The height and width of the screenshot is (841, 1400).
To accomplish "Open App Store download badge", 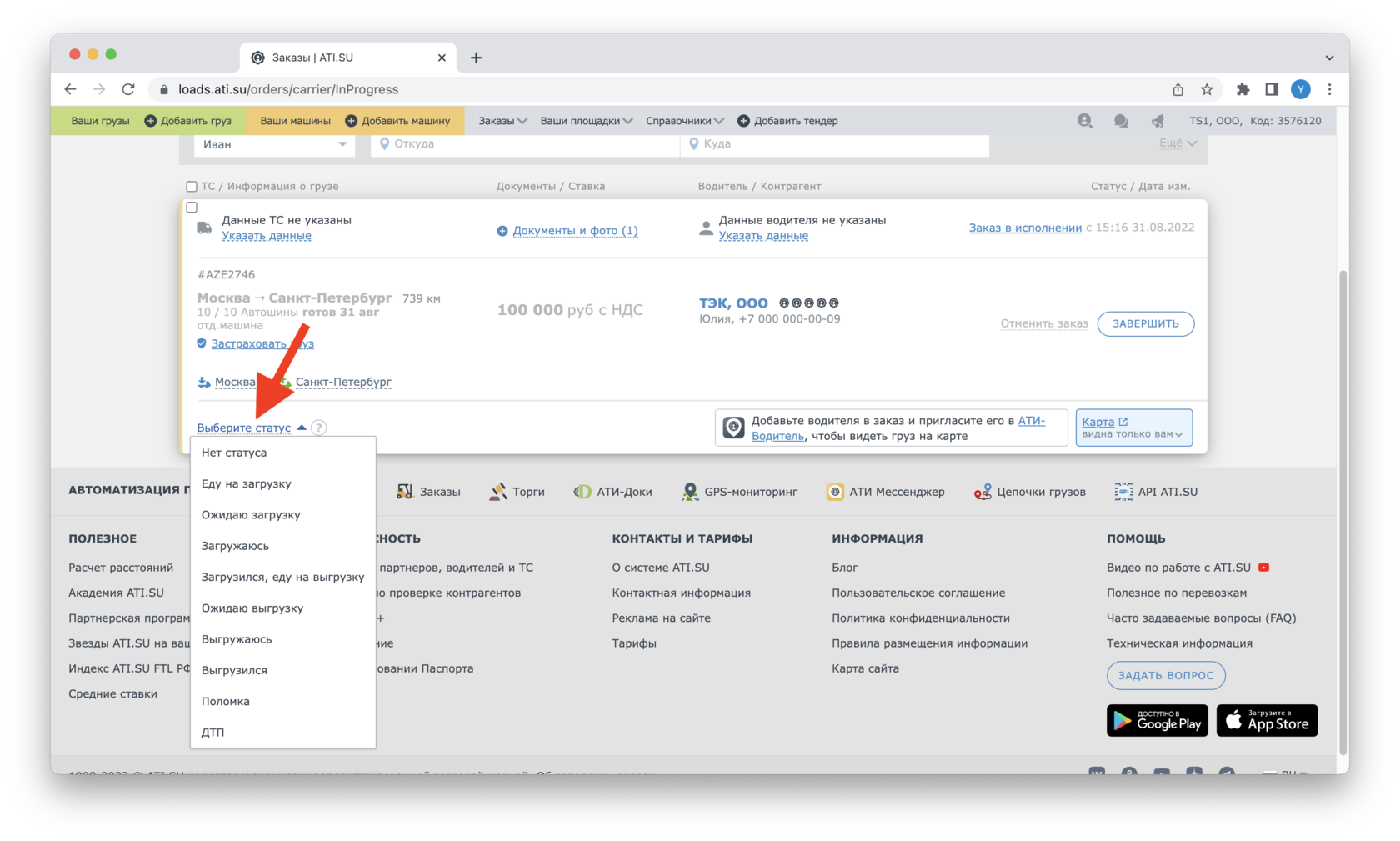I will click(1267, 721).
